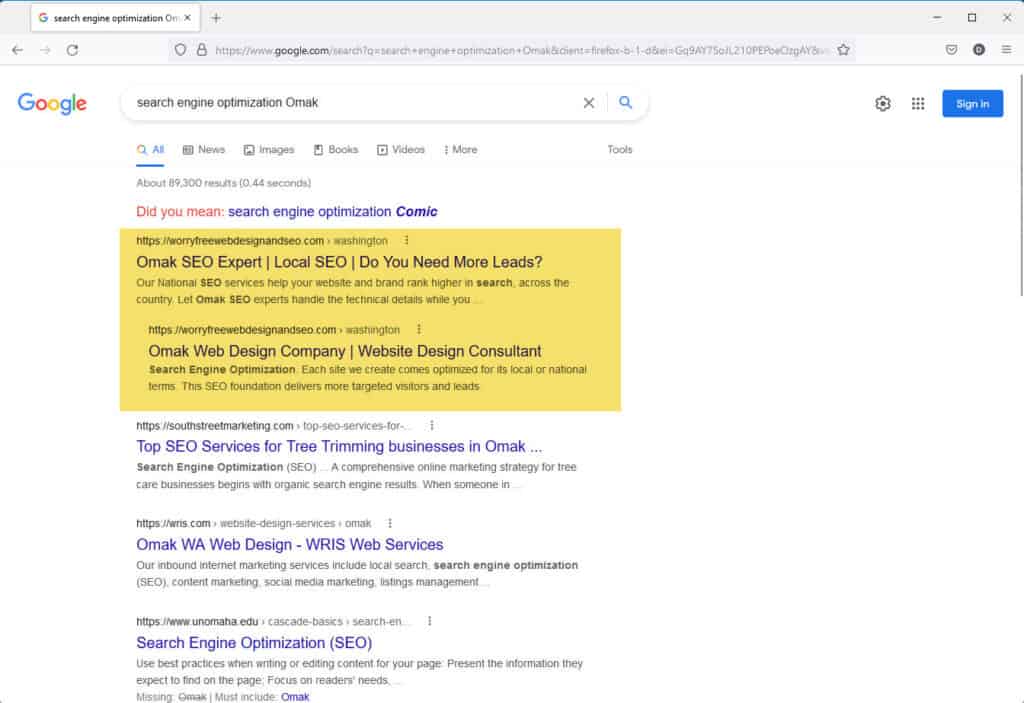Click the blue magnifier search icon

[626, 103]
